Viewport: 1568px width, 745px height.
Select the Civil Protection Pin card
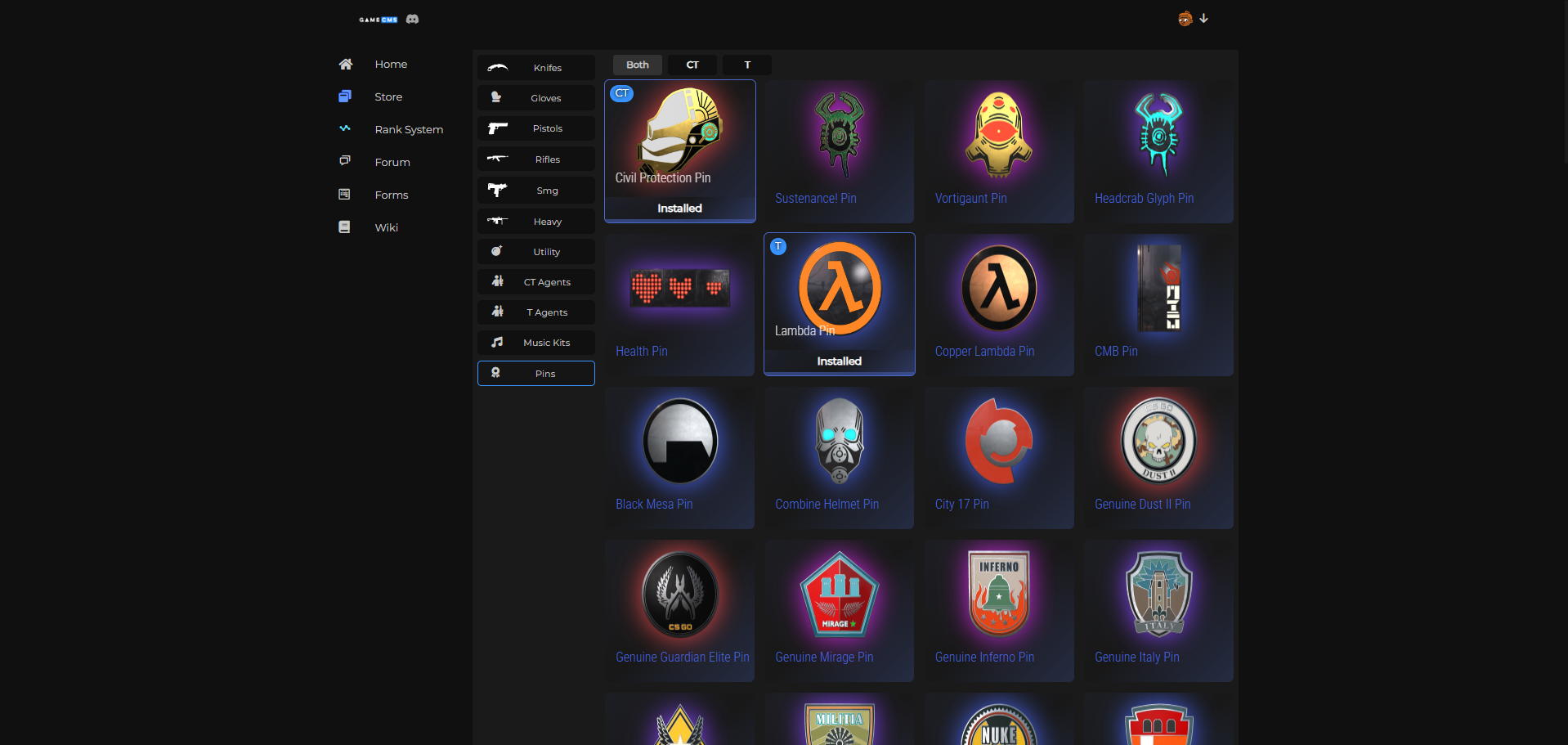tap(680, 151)
